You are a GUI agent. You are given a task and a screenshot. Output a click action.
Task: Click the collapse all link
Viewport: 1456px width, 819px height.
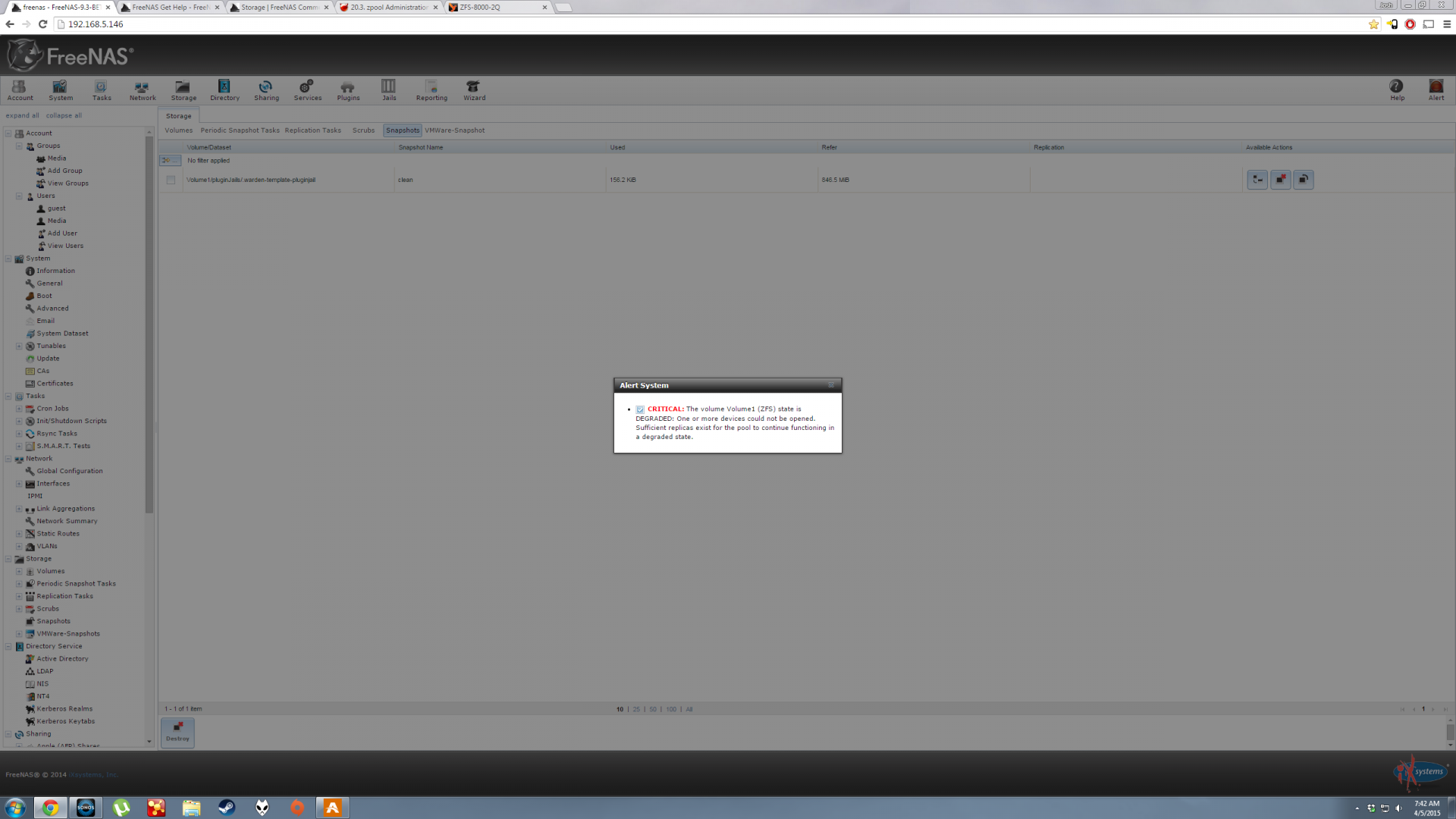coord(64,116)
